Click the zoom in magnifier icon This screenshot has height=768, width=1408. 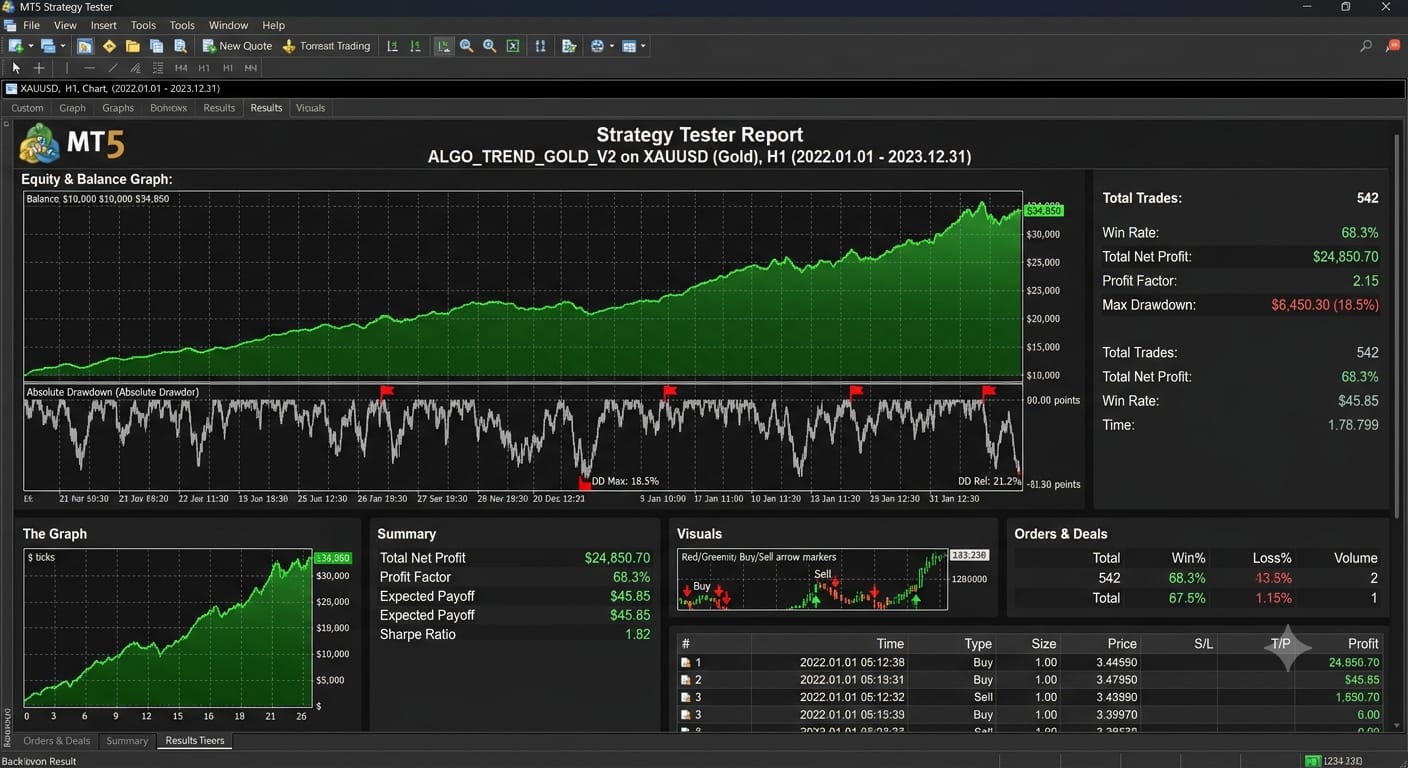(466, 46)
